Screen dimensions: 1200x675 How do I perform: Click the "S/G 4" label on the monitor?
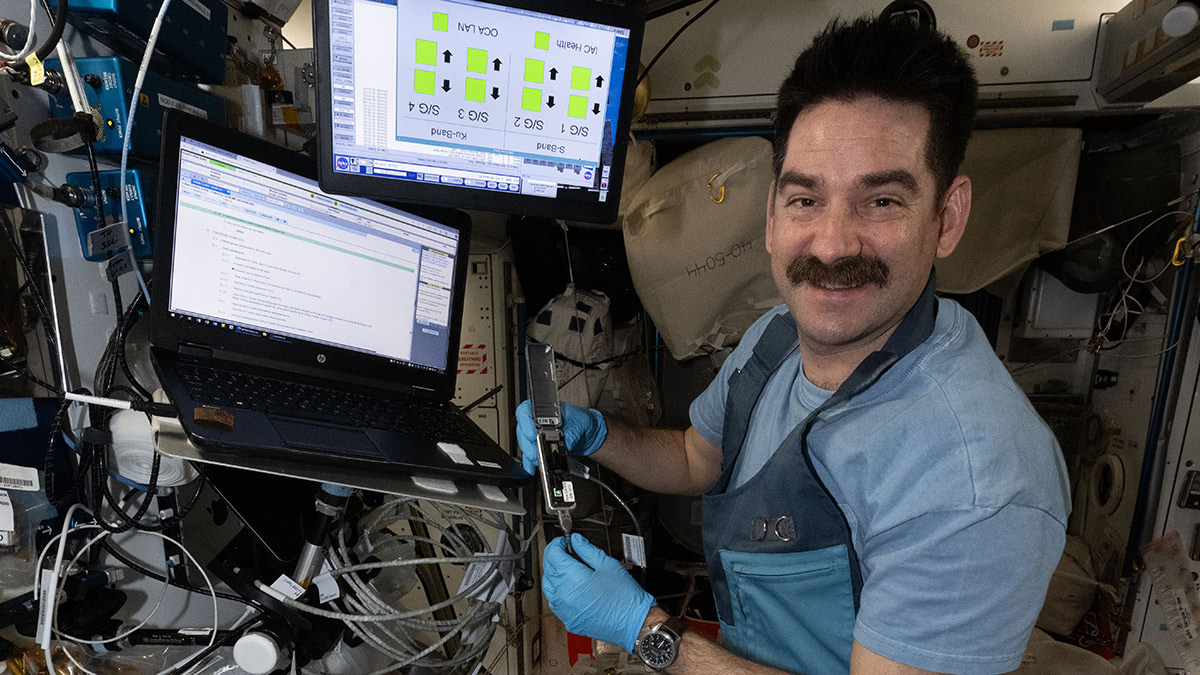pos(424,109)
